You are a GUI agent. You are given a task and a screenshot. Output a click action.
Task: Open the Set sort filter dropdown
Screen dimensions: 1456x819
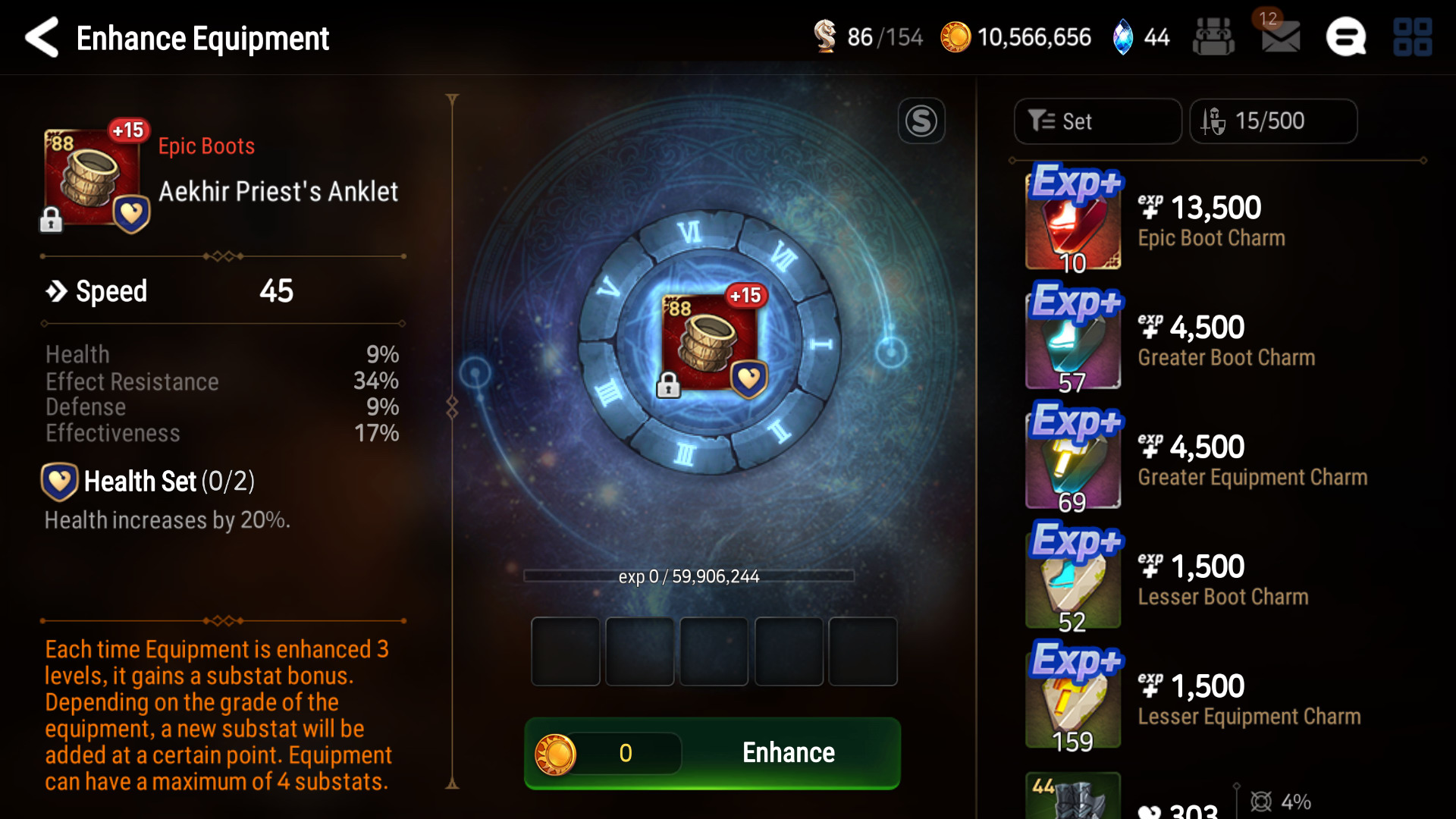[x=1097, y=121]
